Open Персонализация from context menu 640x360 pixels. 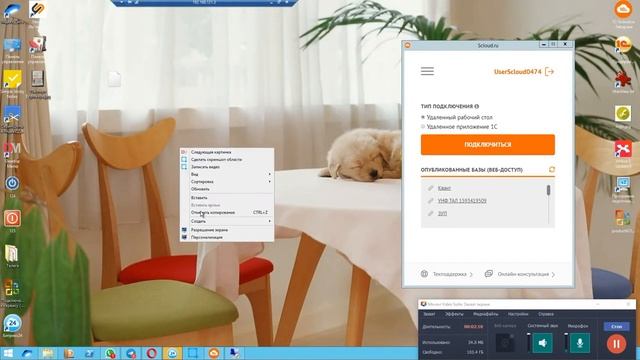pyautogui.click(x=227, y=237)
